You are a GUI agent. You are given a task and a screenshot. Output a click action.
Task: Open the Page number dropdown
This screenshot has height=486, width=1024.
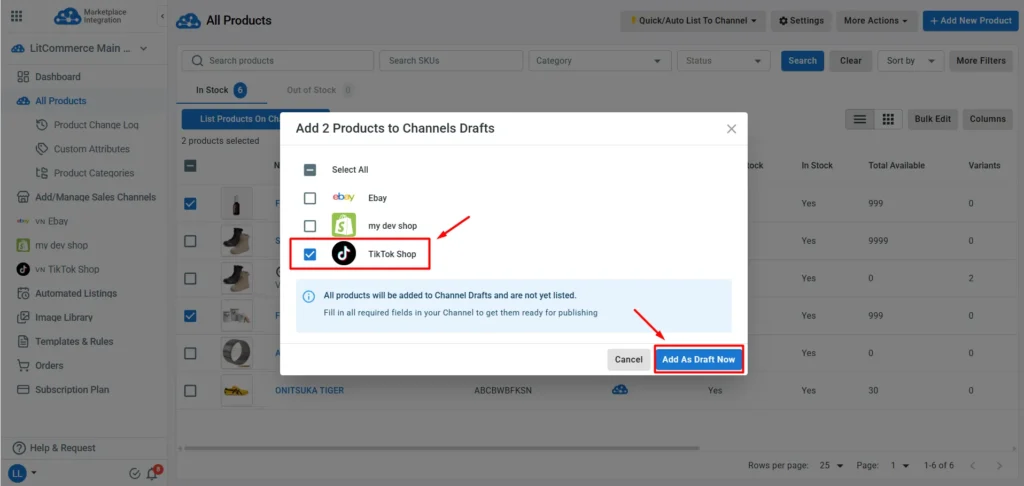[900, 466]
